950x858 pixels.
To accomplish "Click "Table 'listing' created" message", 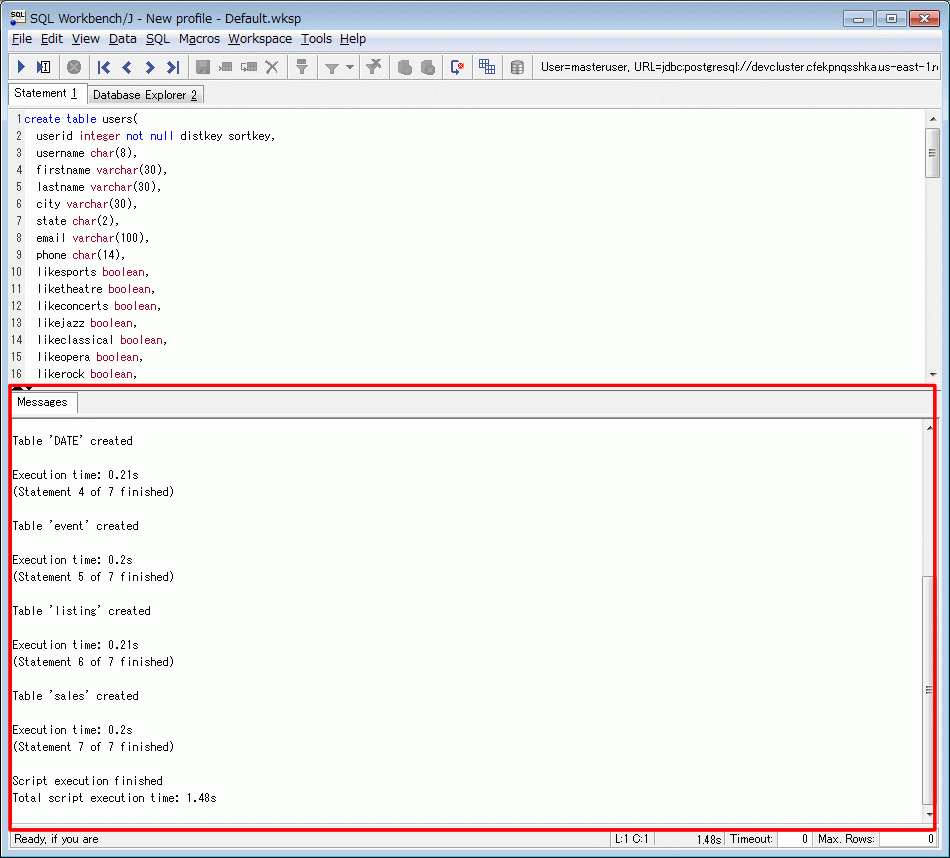I will click(82, 611).
